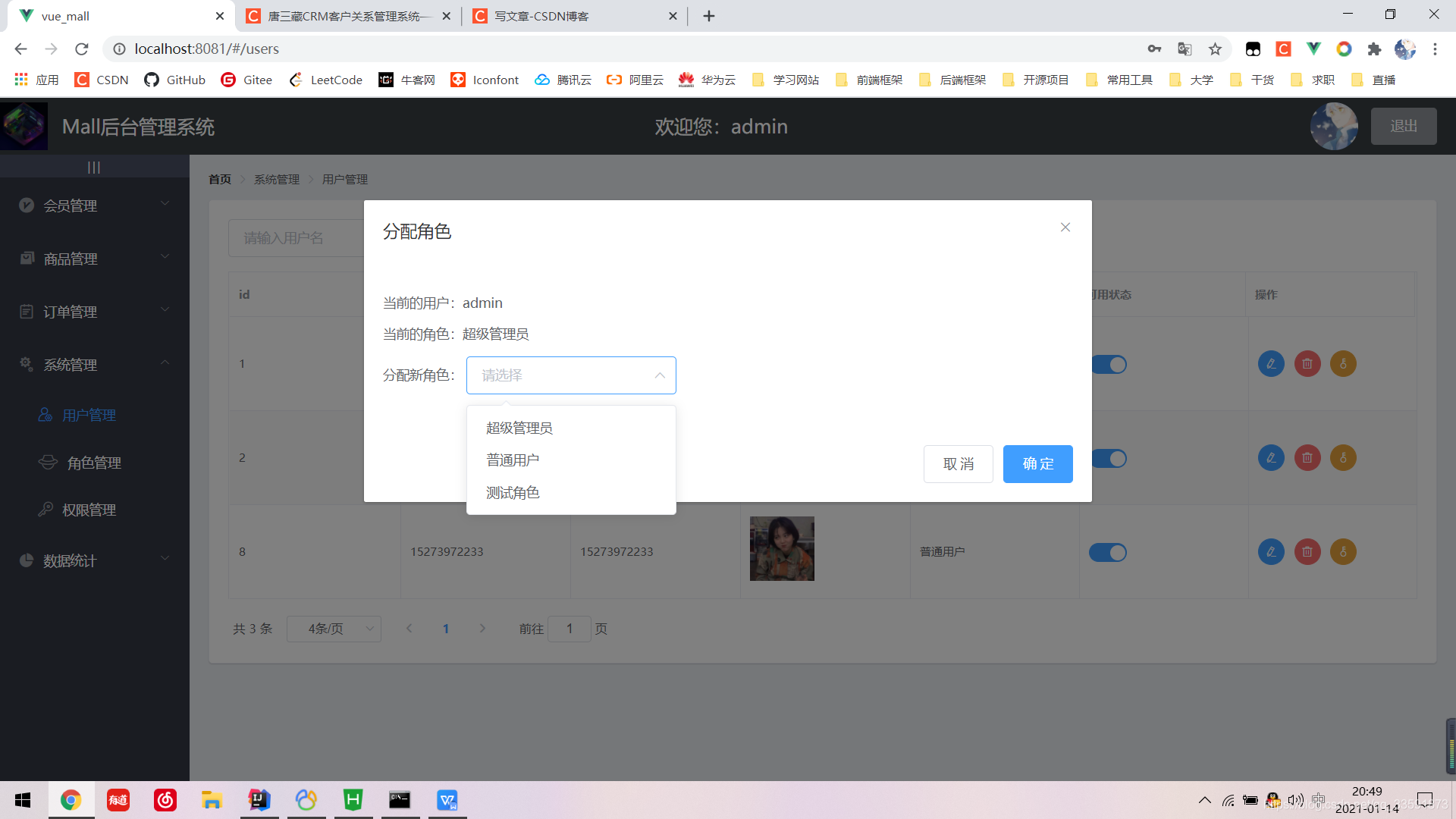The height and width of the screenshot is (819, 1456).
Task: Expand the 数据统计 menu
Action: pyautogui.click(x=95, y=560)
